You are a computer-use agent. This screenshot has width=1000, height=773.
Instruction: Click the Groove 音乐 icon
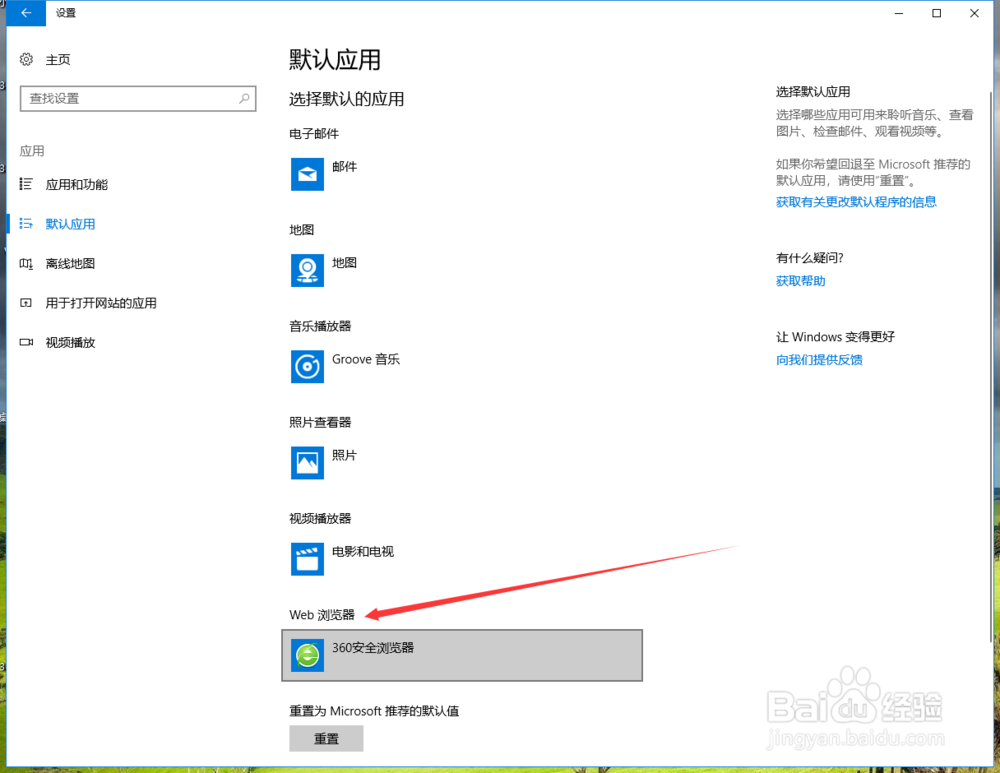tap(307, 367)
